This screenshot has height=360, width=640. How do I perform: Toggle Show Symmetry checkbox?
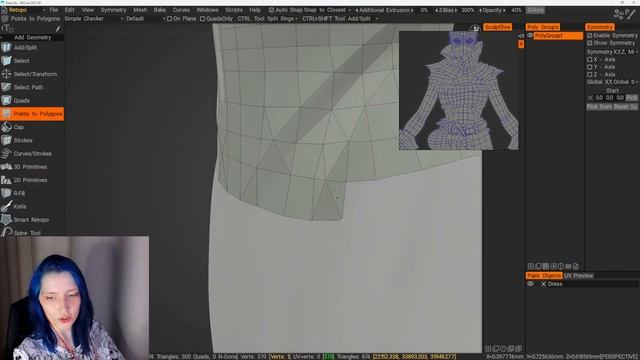pyautogui.click(x=589, y=43)
